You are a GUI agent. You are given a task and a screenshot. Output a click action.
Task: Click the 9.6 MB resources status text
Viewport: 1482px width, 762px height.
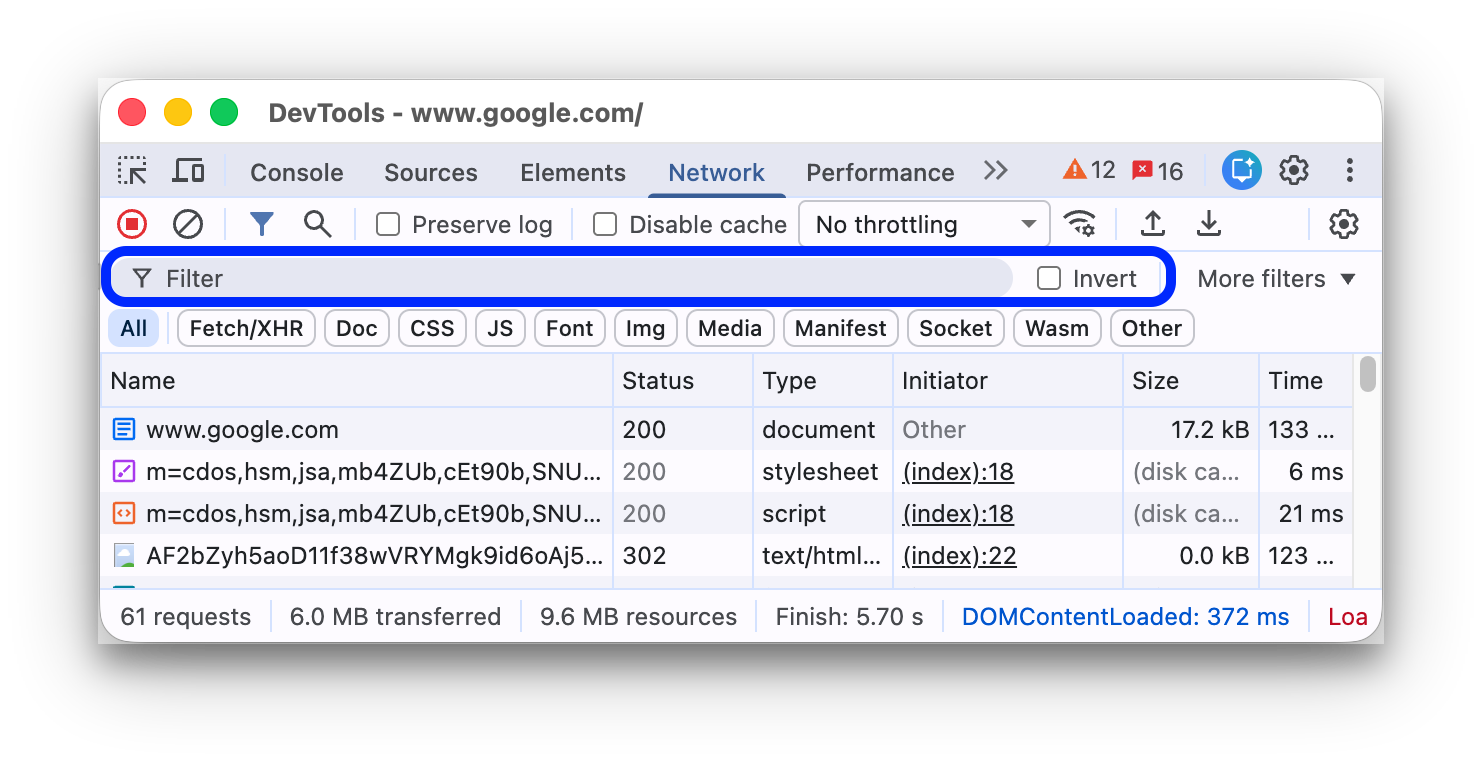pos(638,617)
